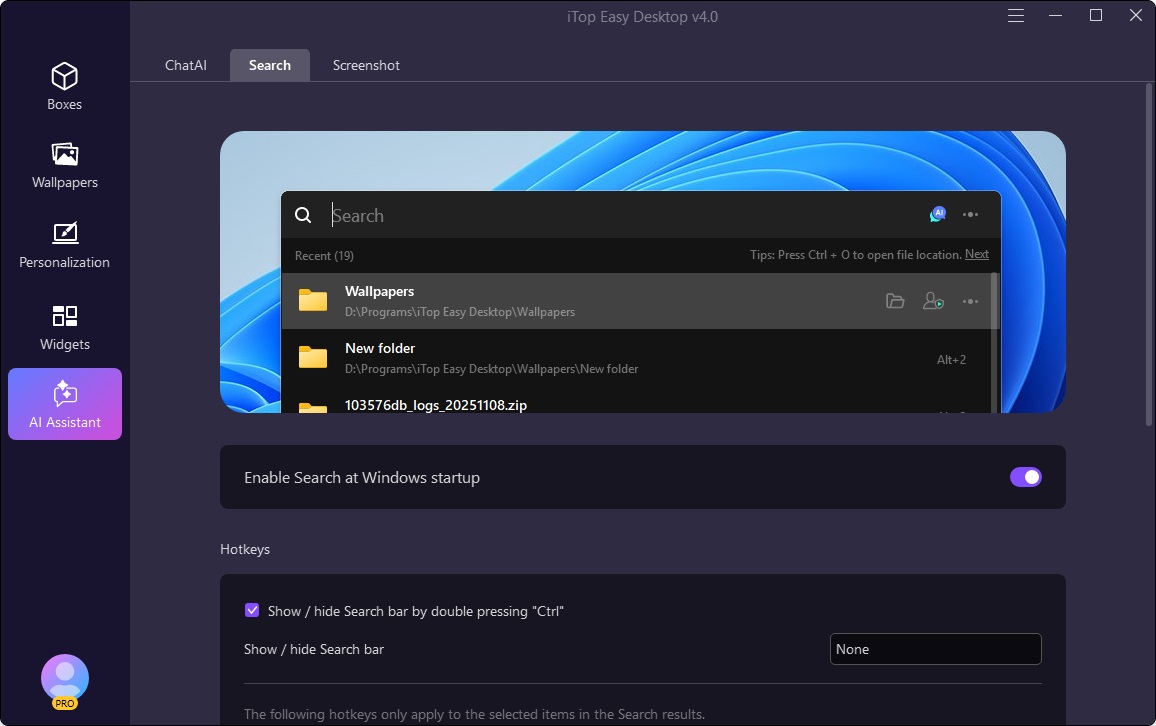This screenshot has width=1156, height=726.
Task: Open the hamburger main menu in title bar
Action: tap(1016, 16)
